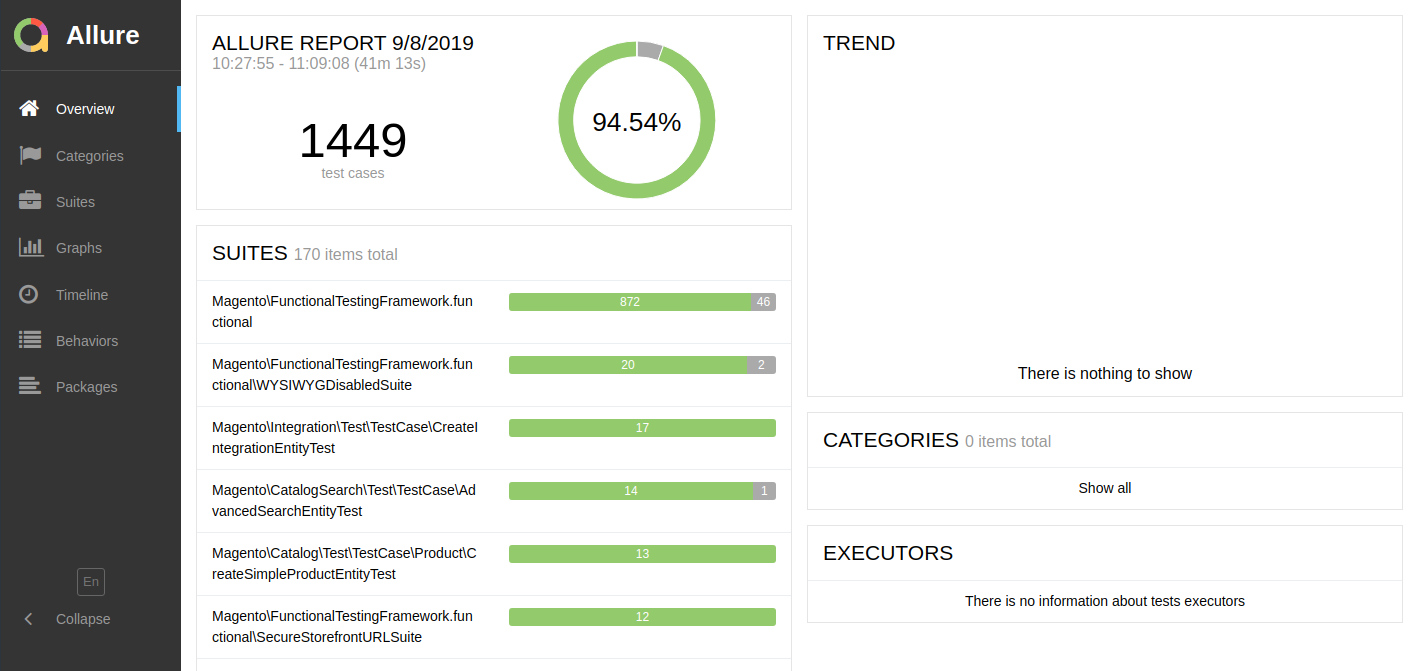Navigate to Behaviors label
The width and height of the screenshot is (1414, 671).
pyautogui.click(x=87, y=341)
